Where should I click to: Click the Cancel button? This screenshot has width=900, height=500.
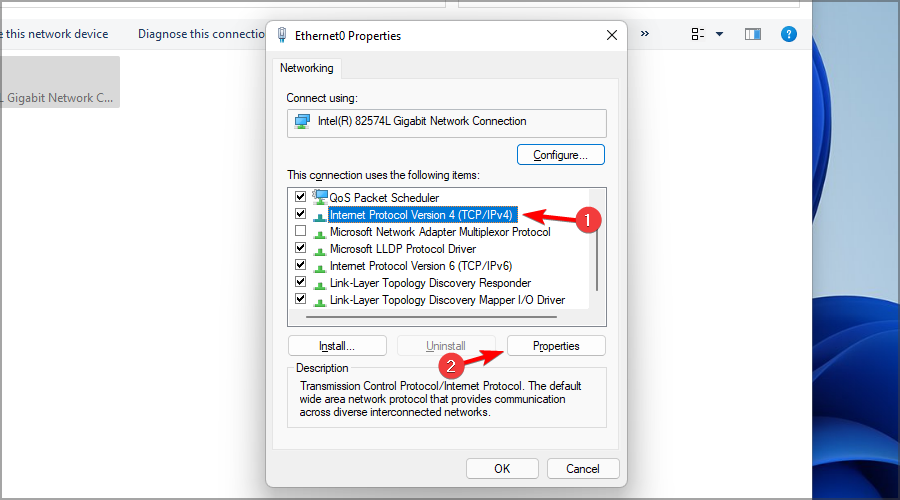(583, 469)
